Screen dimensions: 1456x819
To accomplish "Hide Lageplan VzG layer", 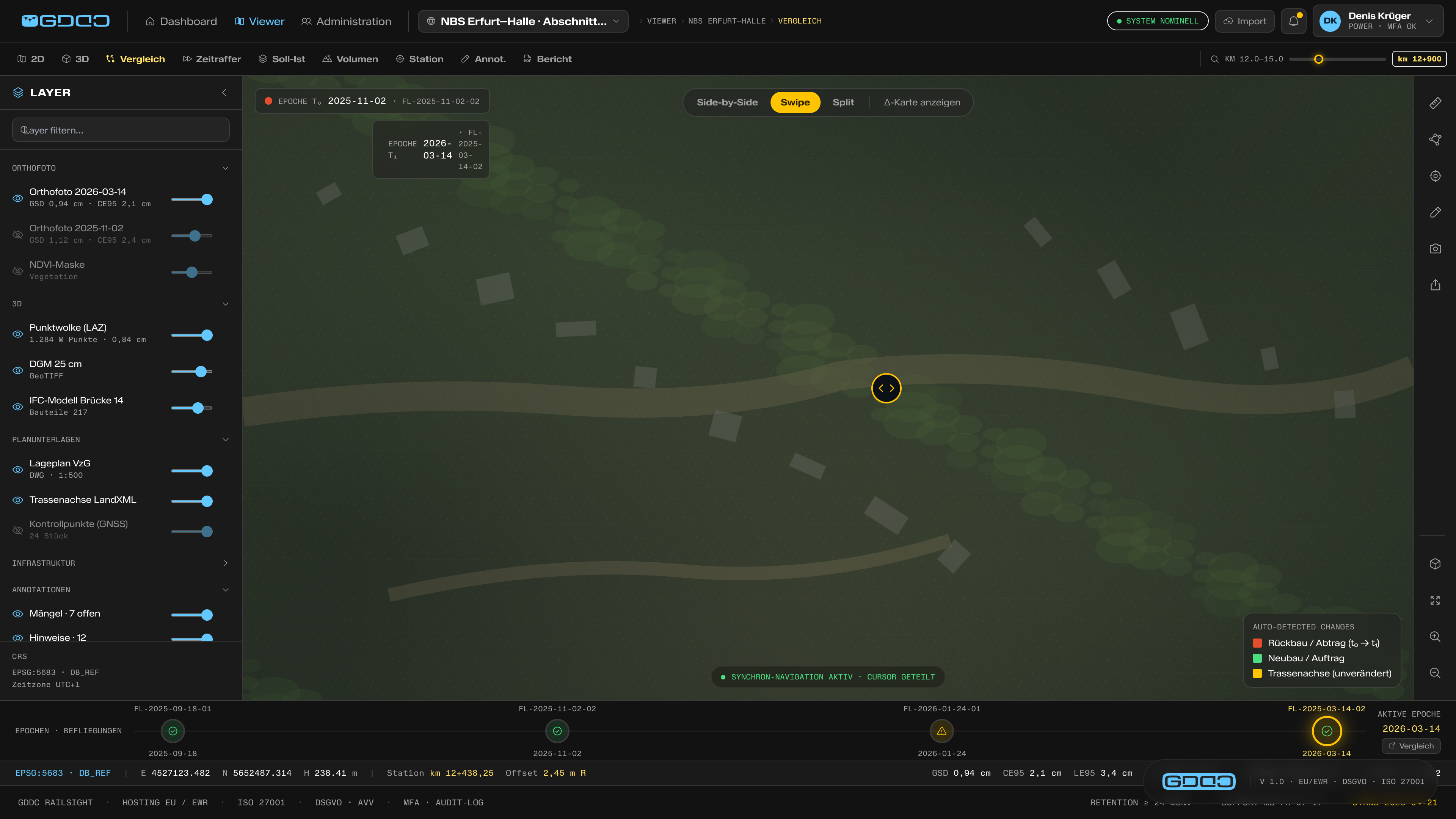I will pos(18,470).
